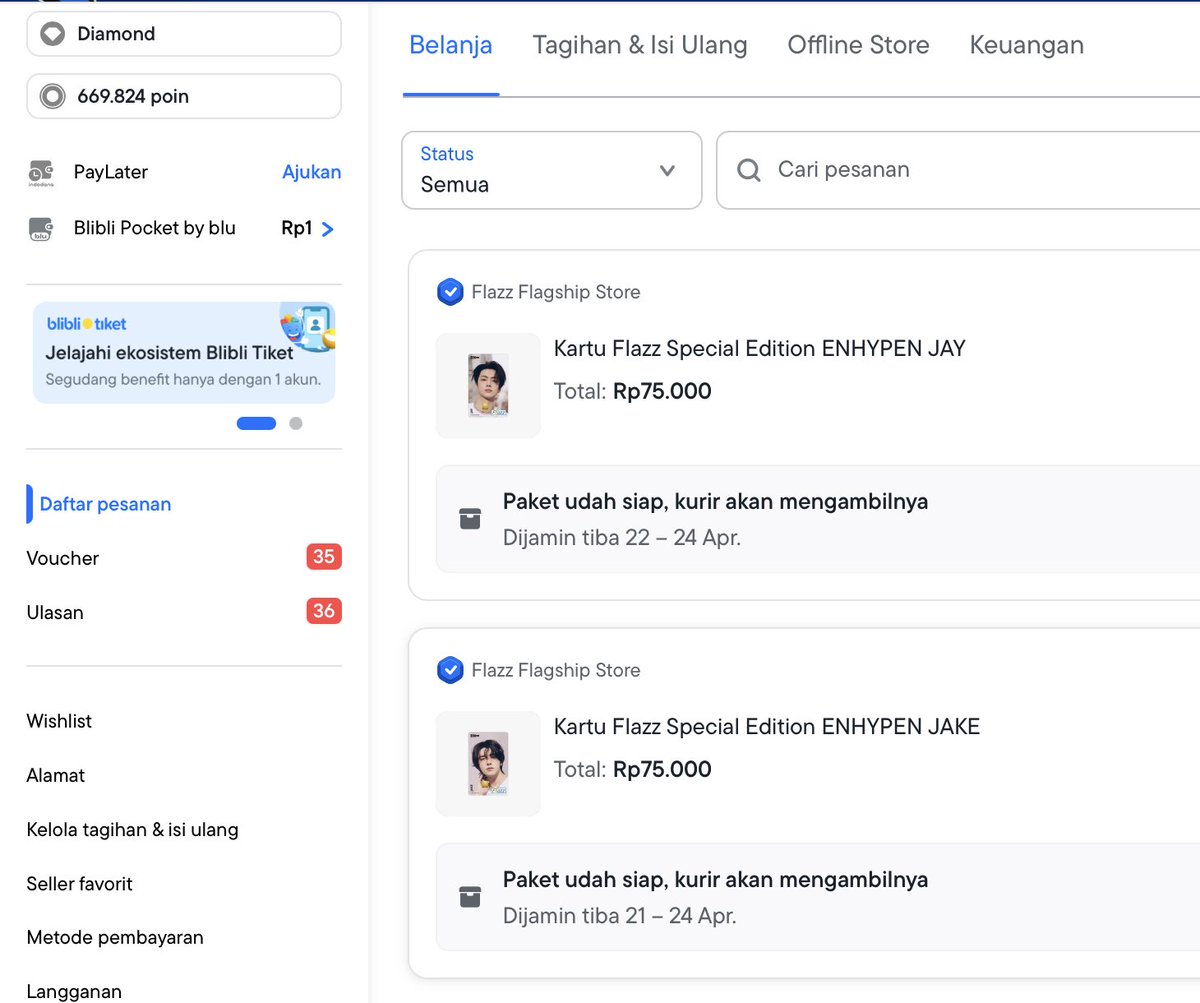Open Alamat in the sidebar
Screen dimensions: 1200x1003
pos(56,775)
